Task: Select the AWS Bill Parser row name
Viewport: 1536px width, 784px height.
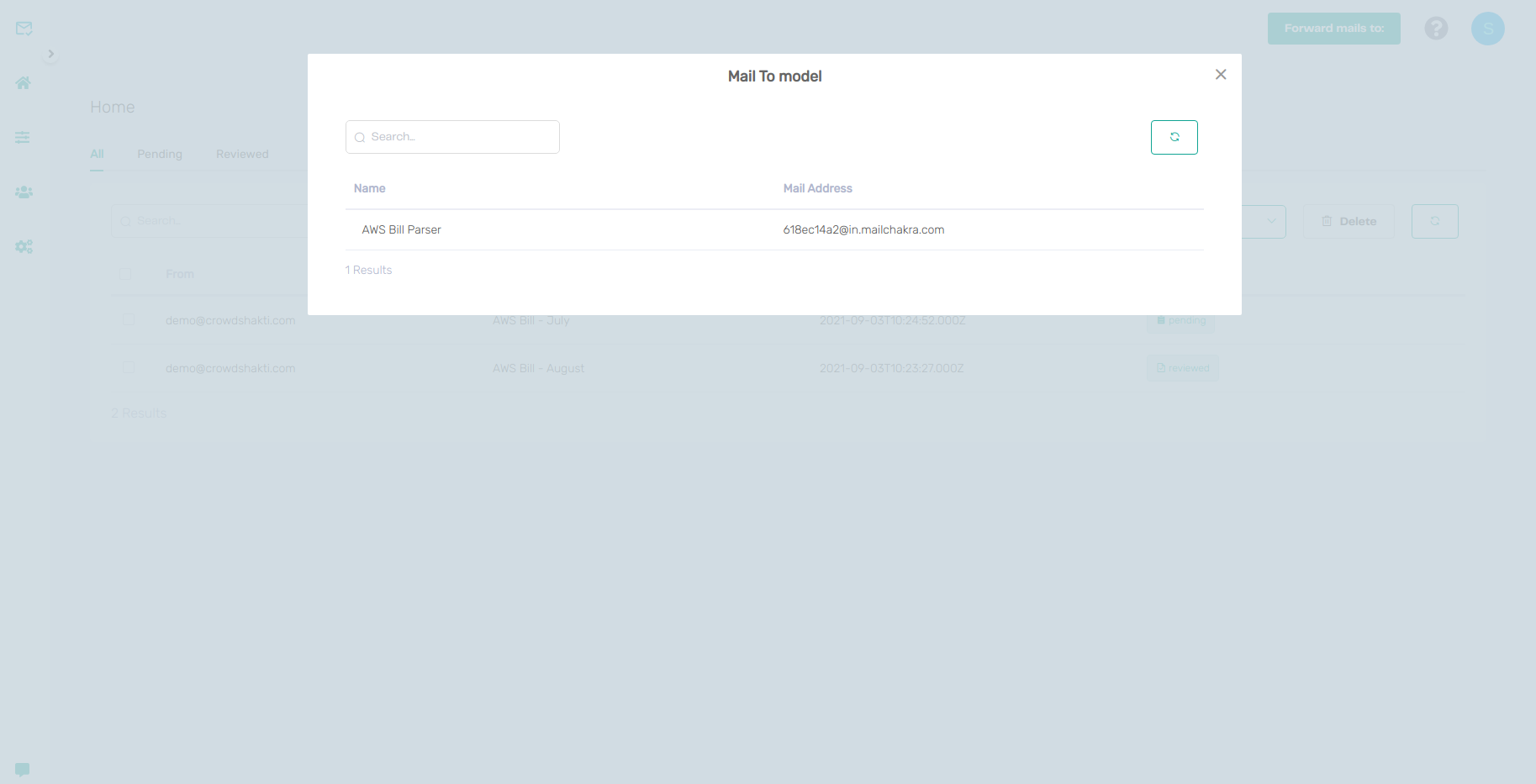Action: coord(401,229)
